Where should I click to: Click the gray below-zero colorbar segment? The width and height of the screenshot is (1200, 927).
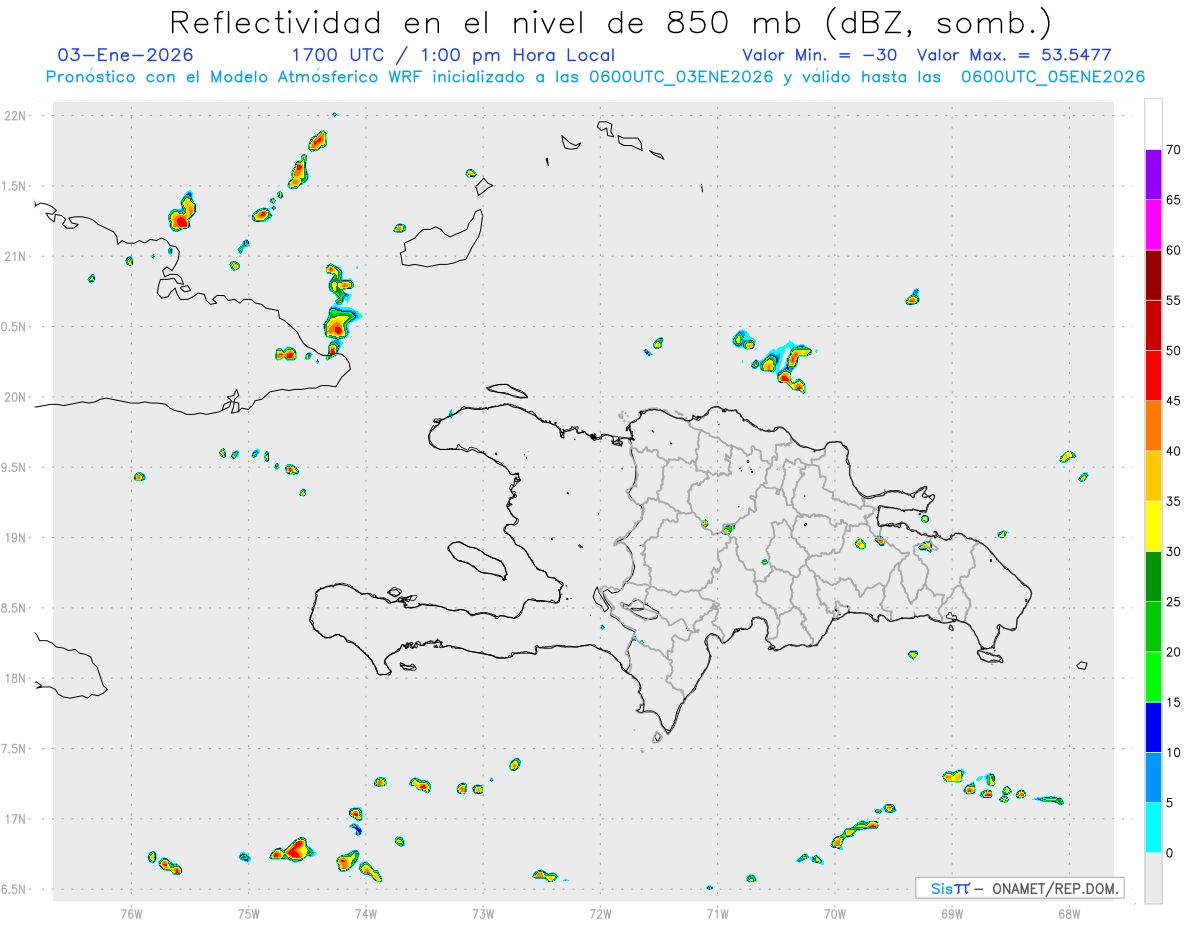[x=1153, y=878]
